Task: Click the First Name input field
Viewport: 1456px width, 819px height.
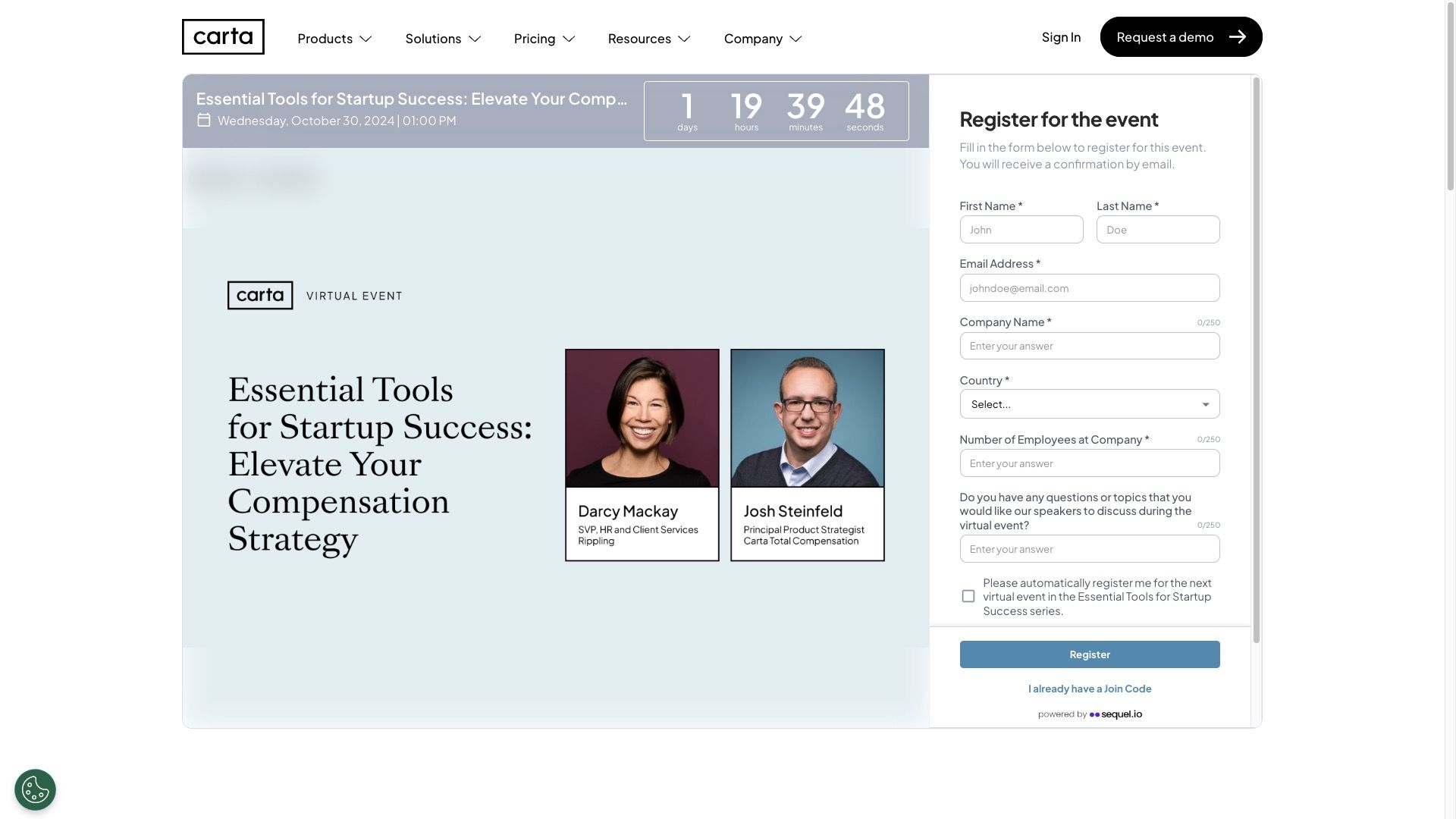Action: tap(1021, 230)
